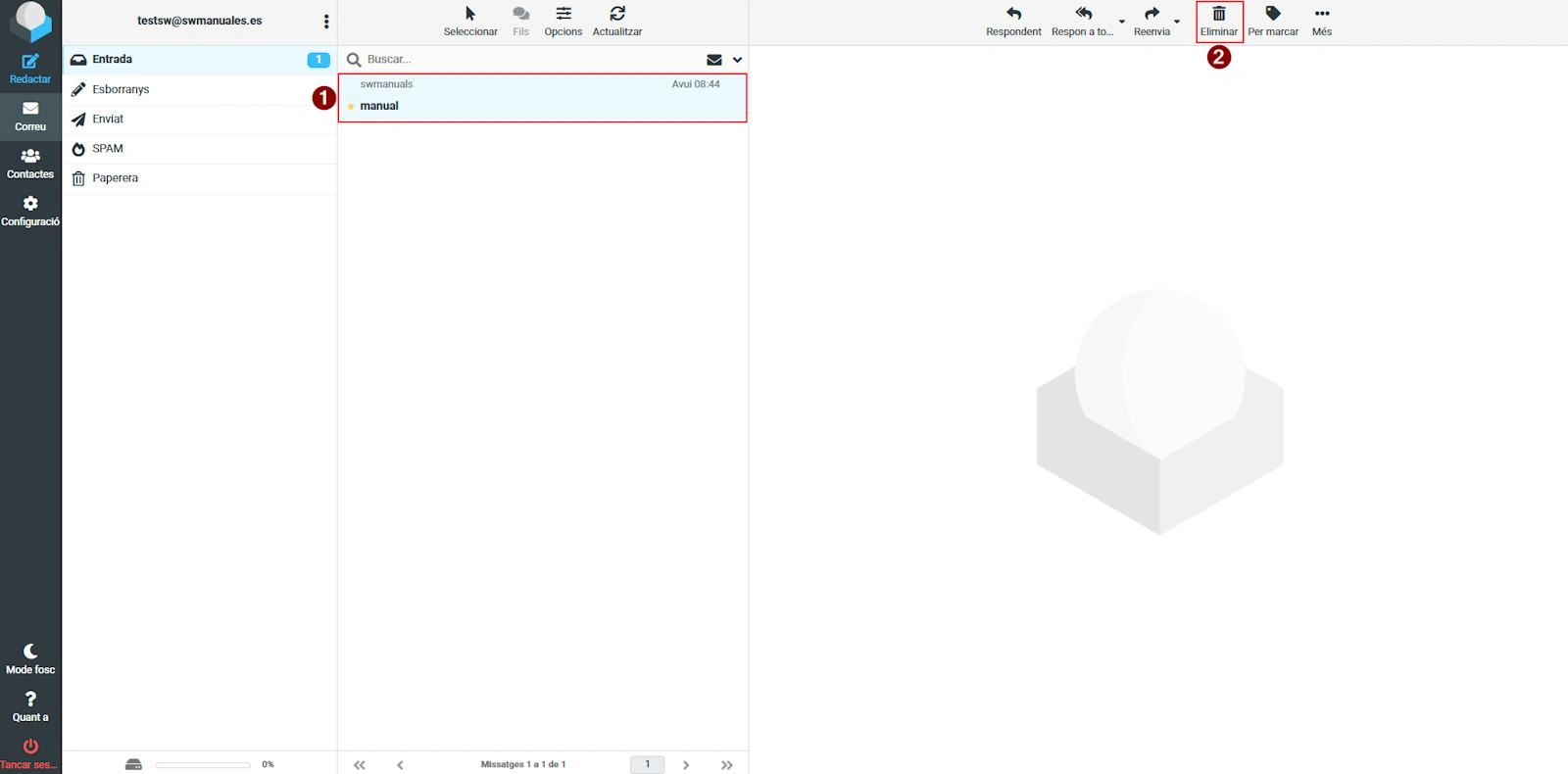Image resolution: width=1568 pixels, height=774 pixels.
Task: Click the Respondent reply icon
Action: [1013, 15]
